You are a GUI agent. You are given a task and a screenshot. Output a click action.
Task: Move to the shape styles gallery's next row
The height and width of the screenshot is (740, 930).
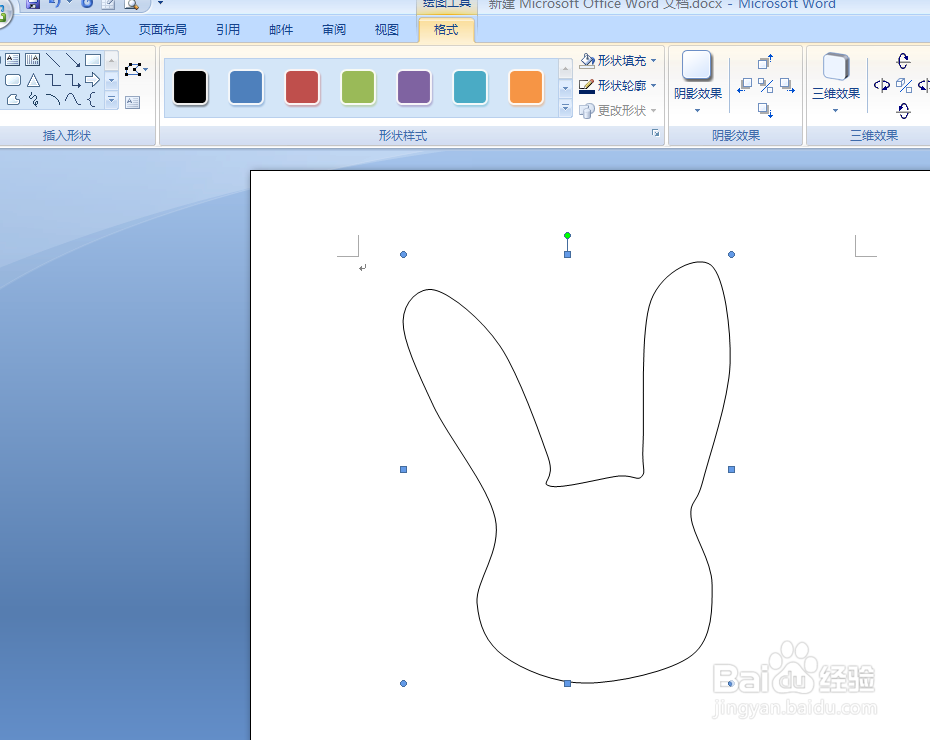565,88
